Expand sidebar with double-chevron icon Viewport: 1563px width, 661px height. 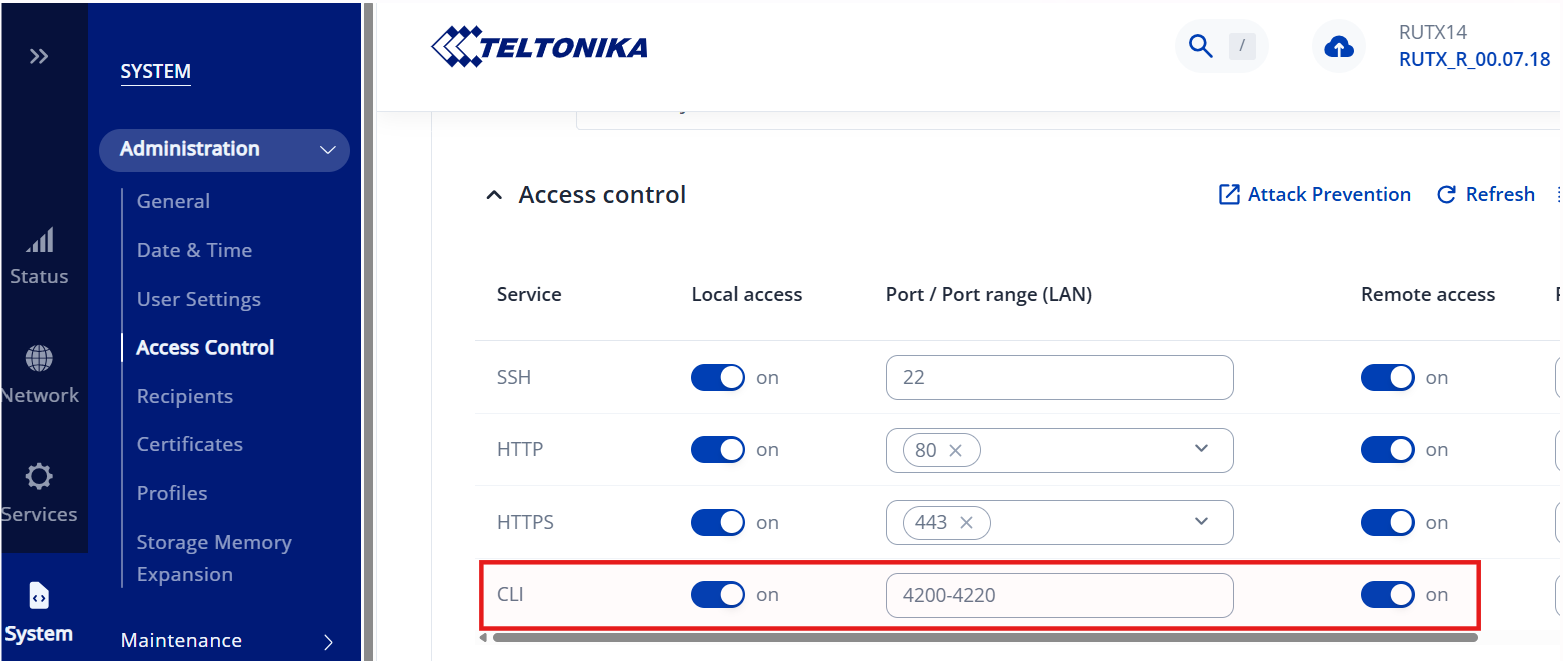pos(39,56)
